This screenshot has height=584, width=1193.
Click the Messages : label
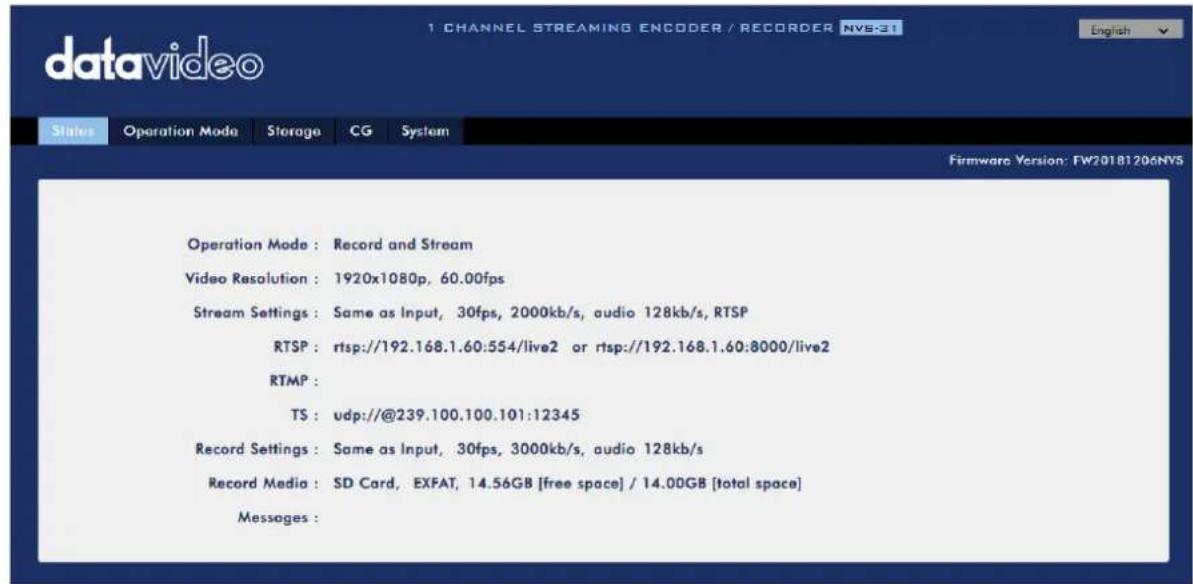278,518
